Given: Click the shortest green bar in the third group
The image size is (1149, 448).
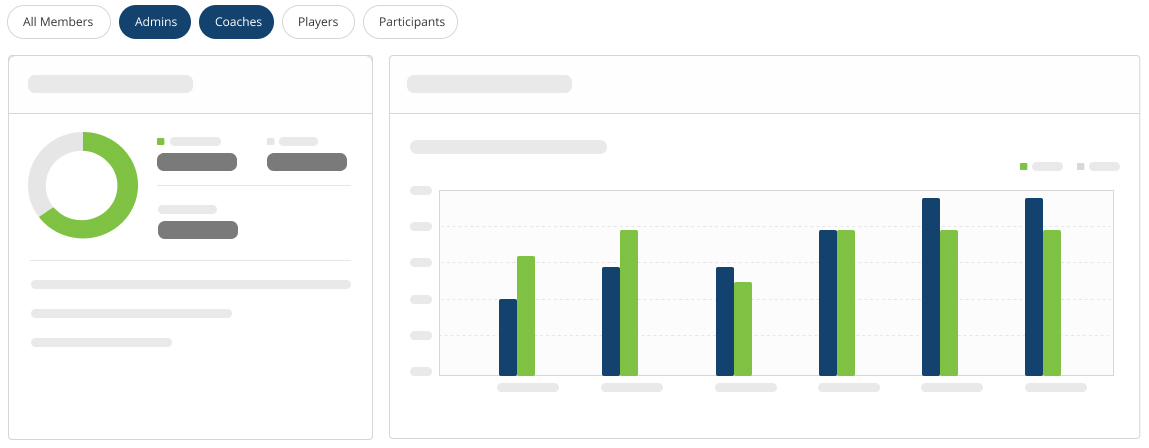Looking at the screenshot, I should [x=743, y=328].
